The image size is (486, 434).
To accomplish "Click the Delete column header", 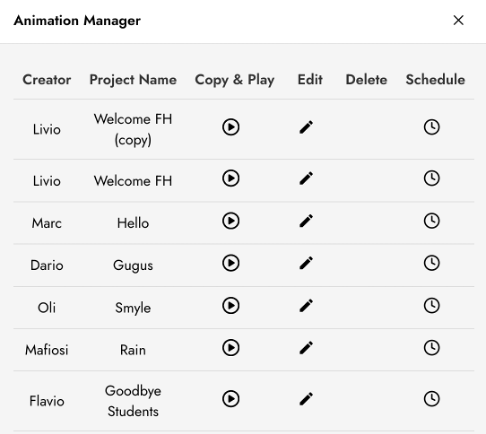I will click(x=366, y=80).
